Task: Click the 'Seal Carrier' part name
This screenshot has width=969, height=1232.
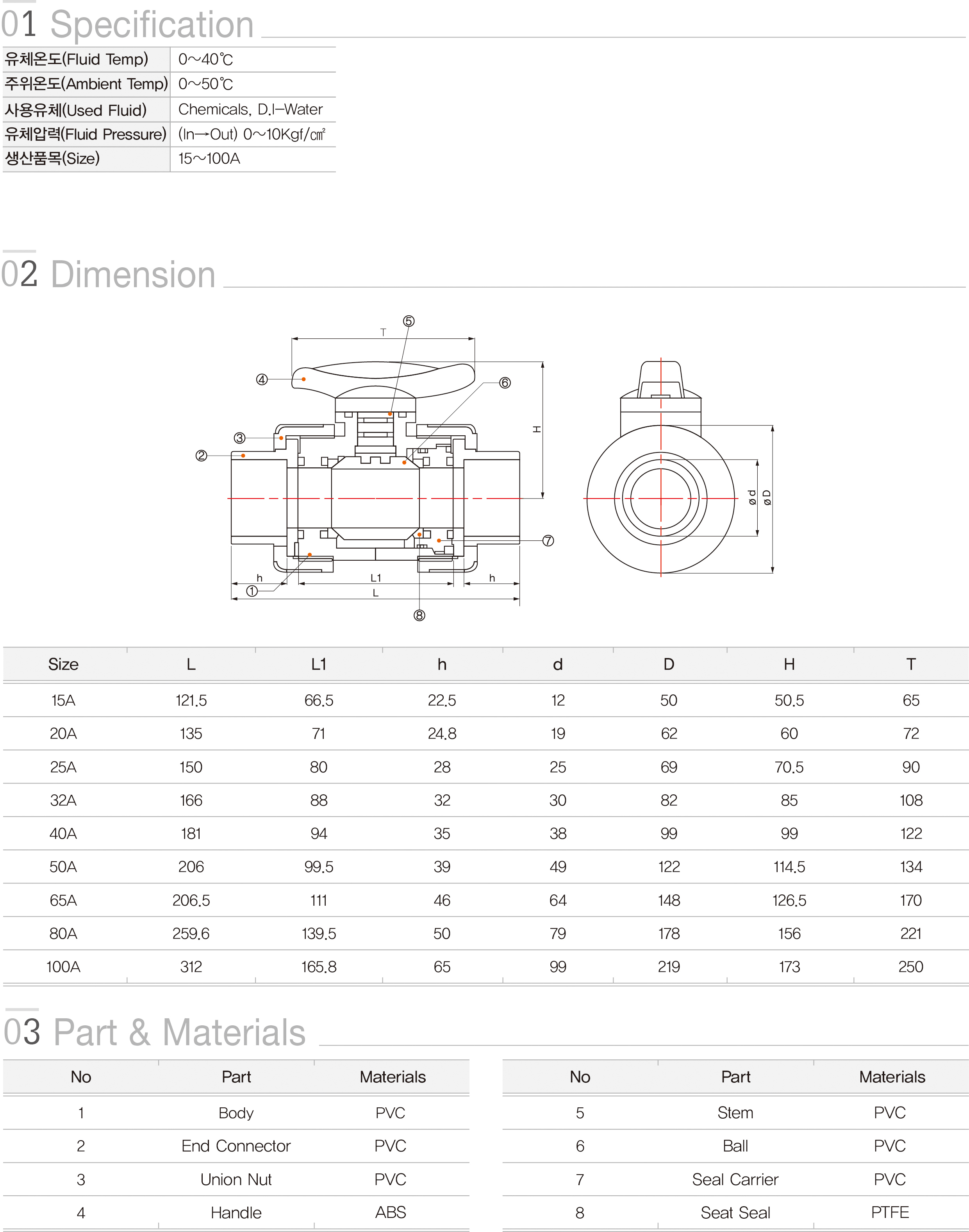Action: (x=735, y=1179)
